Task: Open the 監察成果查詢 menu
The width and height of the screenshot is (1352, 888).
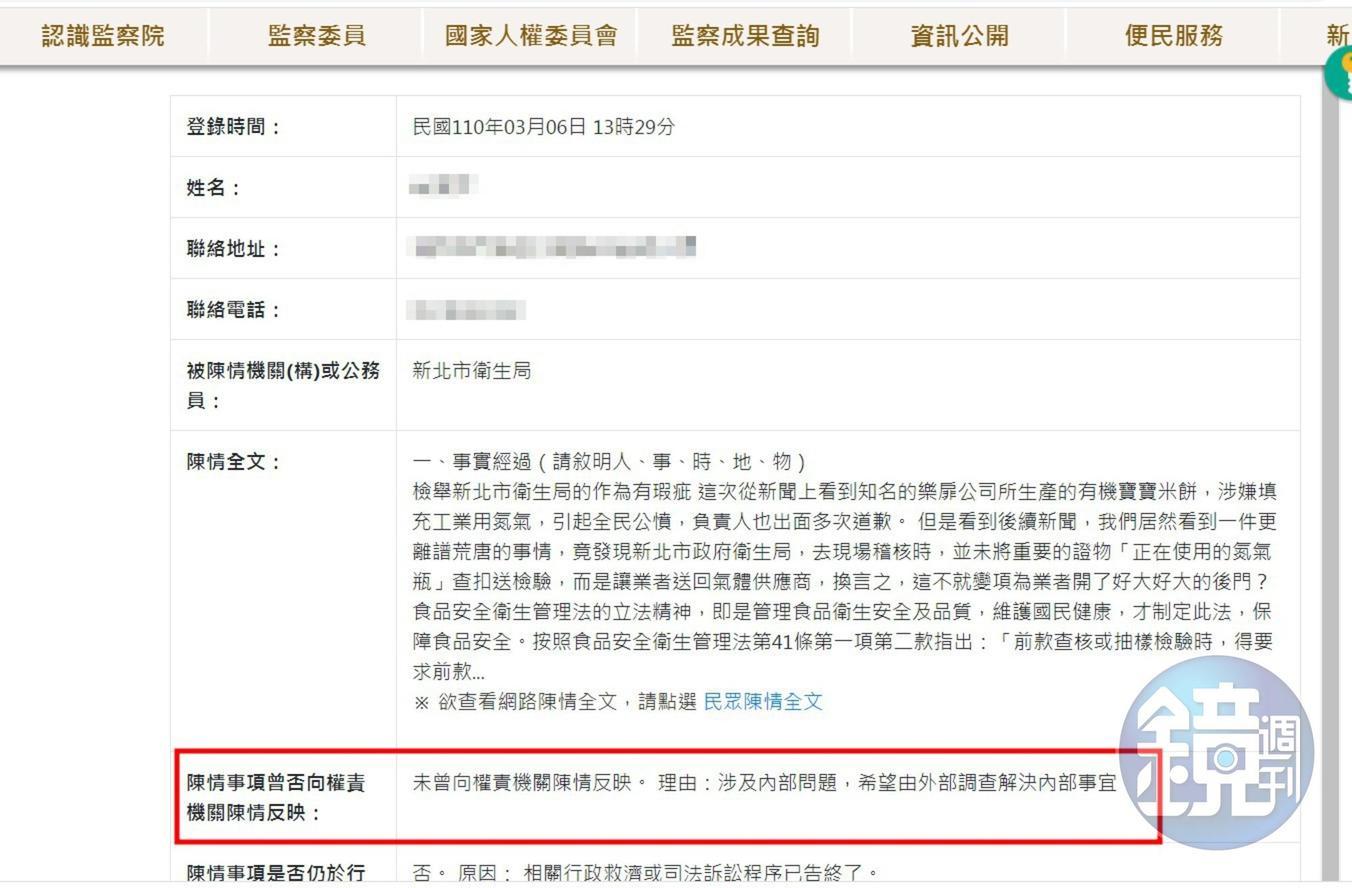Action: (x=745, y=36)
